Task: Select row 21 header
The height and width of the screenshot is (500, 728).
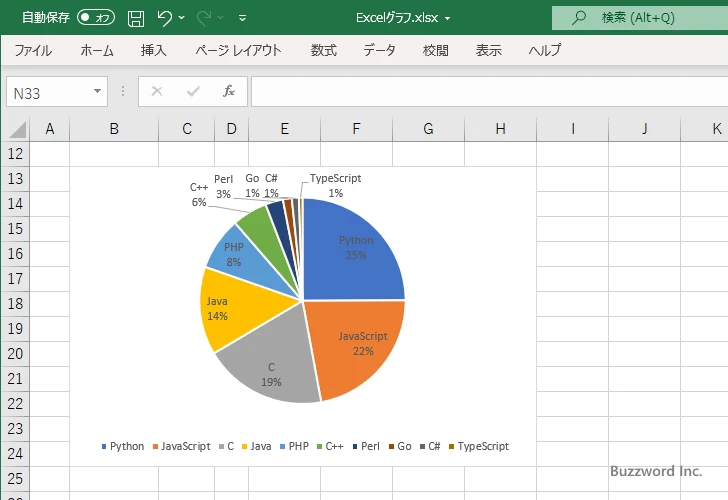Action: (x=15, y=378)
